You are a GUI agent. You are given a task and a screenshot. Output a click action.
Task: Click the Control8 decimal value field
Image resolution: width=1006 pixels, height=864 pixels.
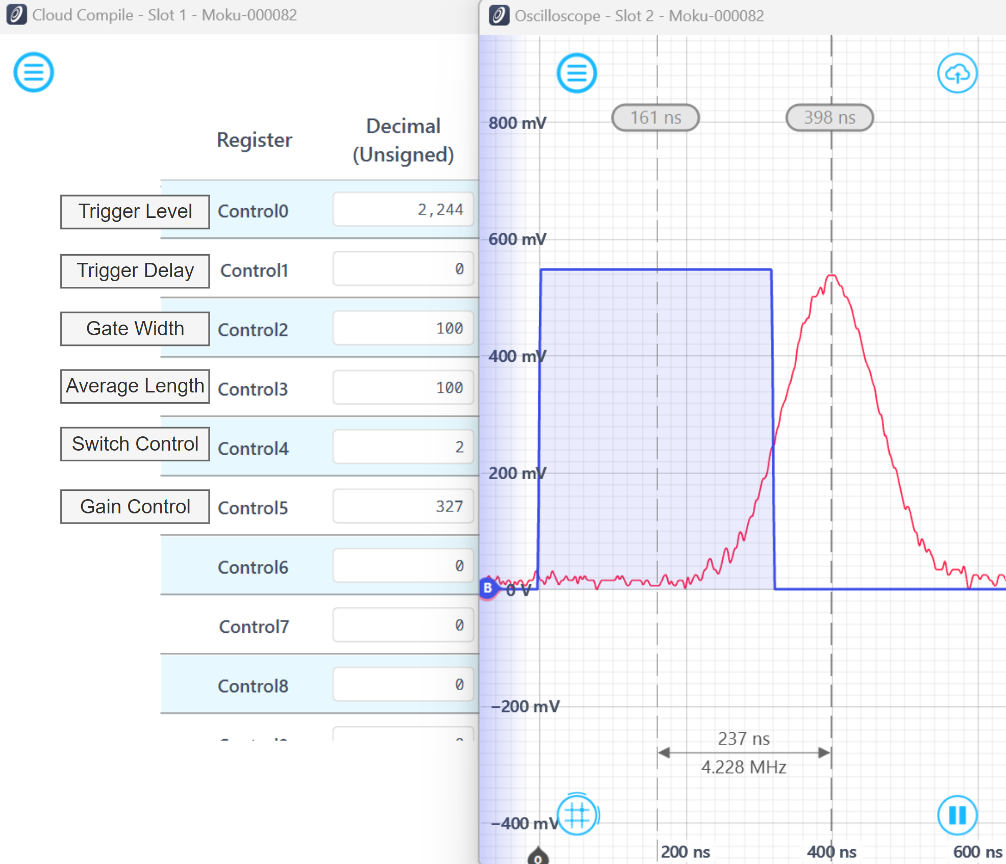403,685
